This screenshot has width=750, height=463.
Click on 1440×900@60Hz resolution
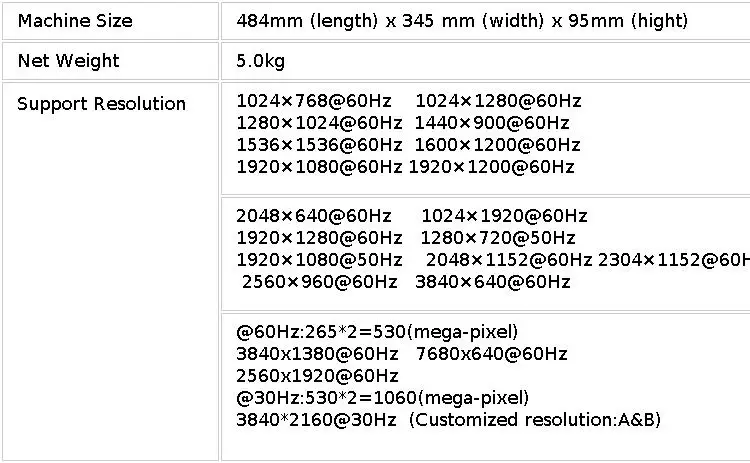492,123
